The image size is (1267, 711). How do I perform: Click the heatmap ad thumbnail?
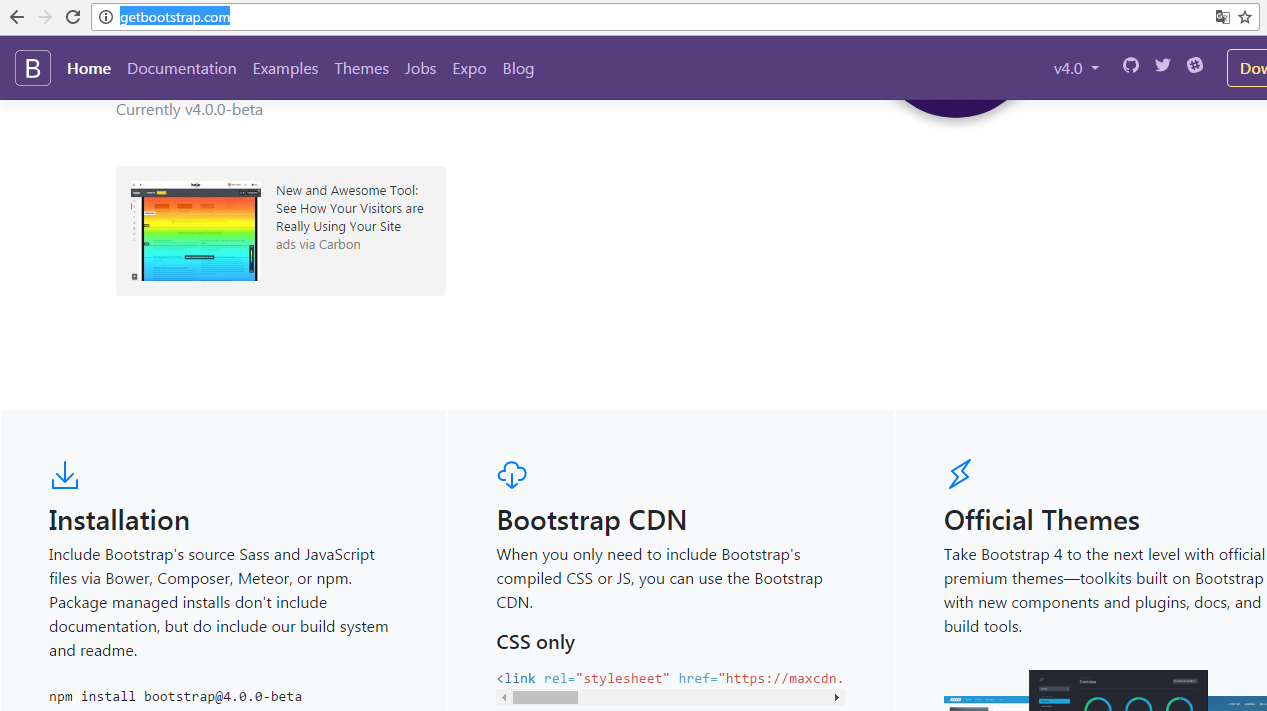pyautogui.click(x=195, y=231)
